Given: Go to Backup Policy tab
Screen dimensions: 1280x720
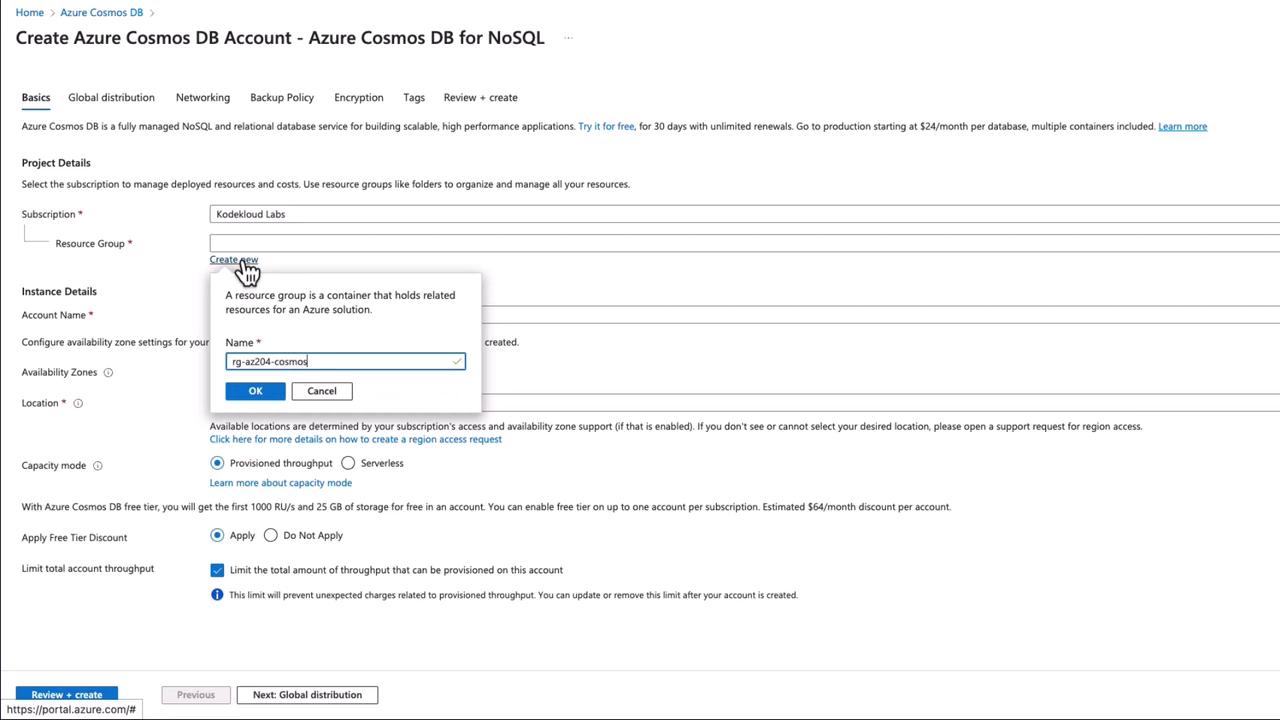Looking at the screenshot, I should click(282, 98).
